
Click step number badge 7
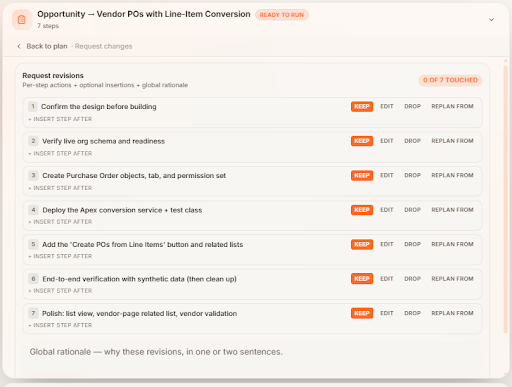(33, 313)
